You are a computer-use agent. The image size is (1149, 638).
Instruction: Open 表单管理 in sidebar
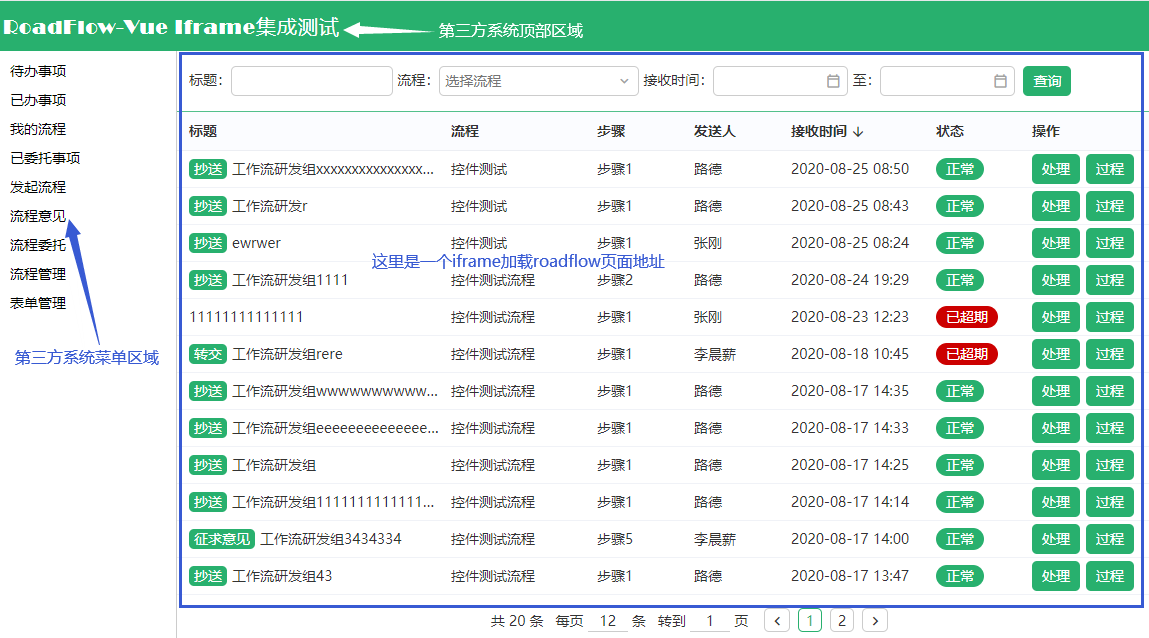coord(38,303)
